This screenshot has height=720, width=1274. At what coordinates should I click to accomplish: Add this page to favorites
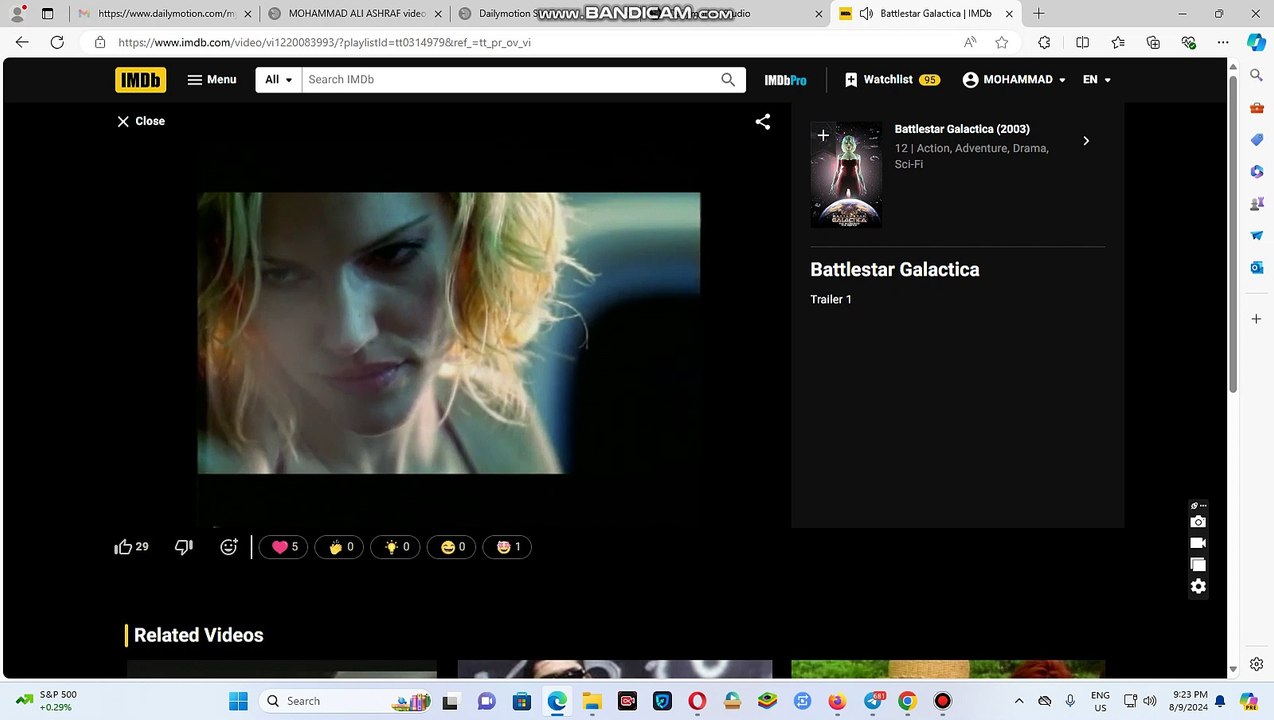[1002, 42]
